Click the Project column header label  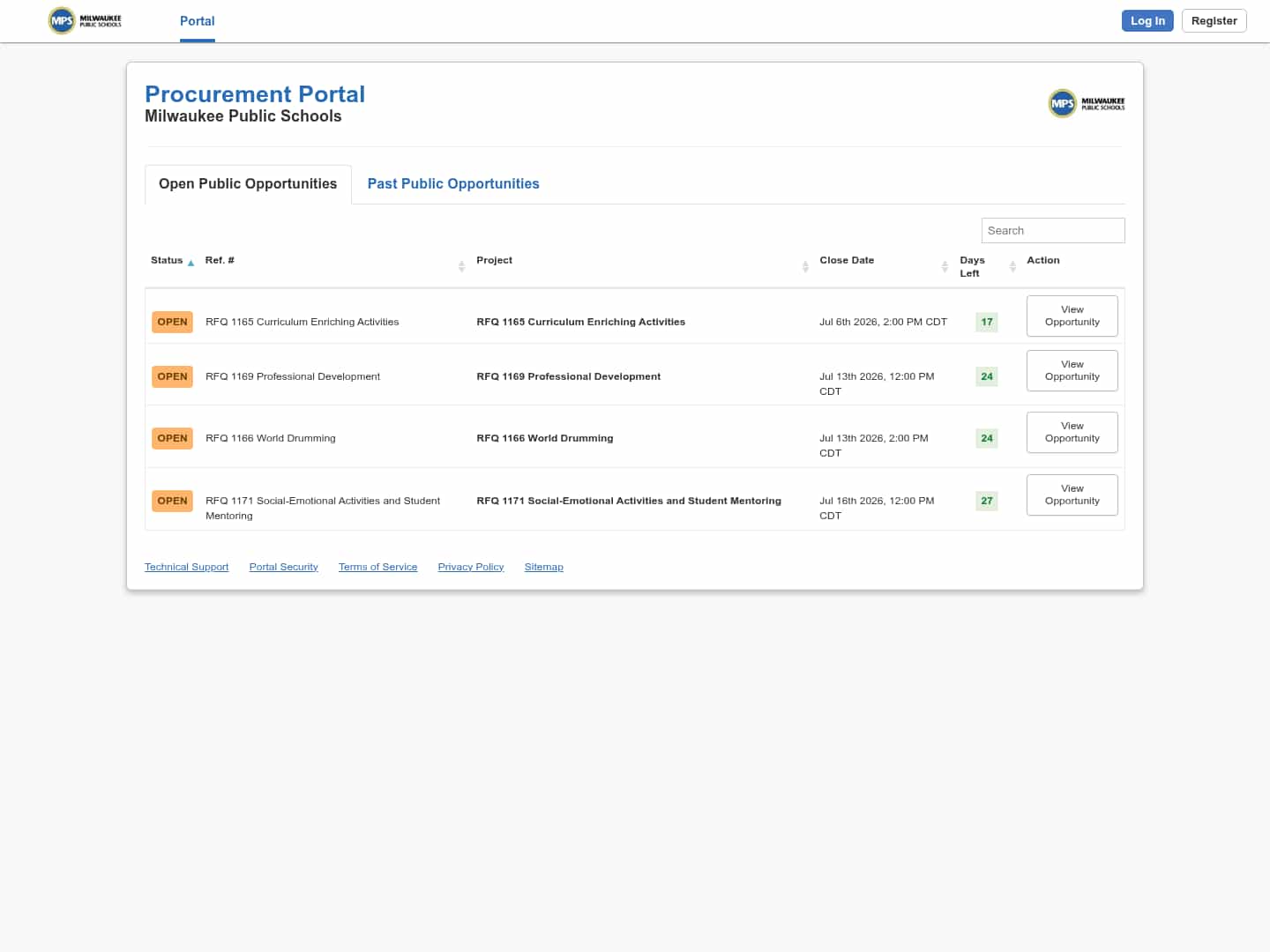[494, 260]
